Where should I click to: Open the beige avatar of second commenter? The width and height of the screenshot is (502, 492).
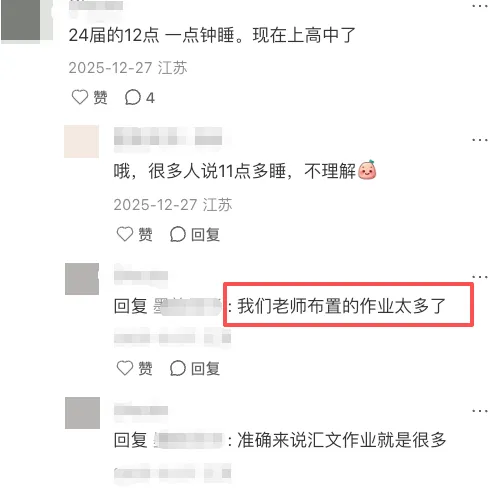81,141
